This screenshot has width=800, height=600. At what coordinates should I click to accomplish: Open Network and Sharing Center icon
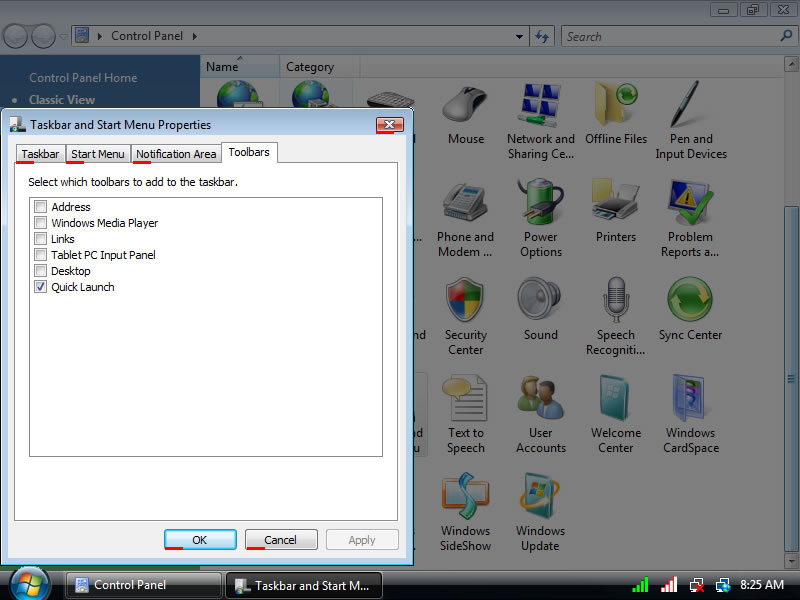(540, 108)
